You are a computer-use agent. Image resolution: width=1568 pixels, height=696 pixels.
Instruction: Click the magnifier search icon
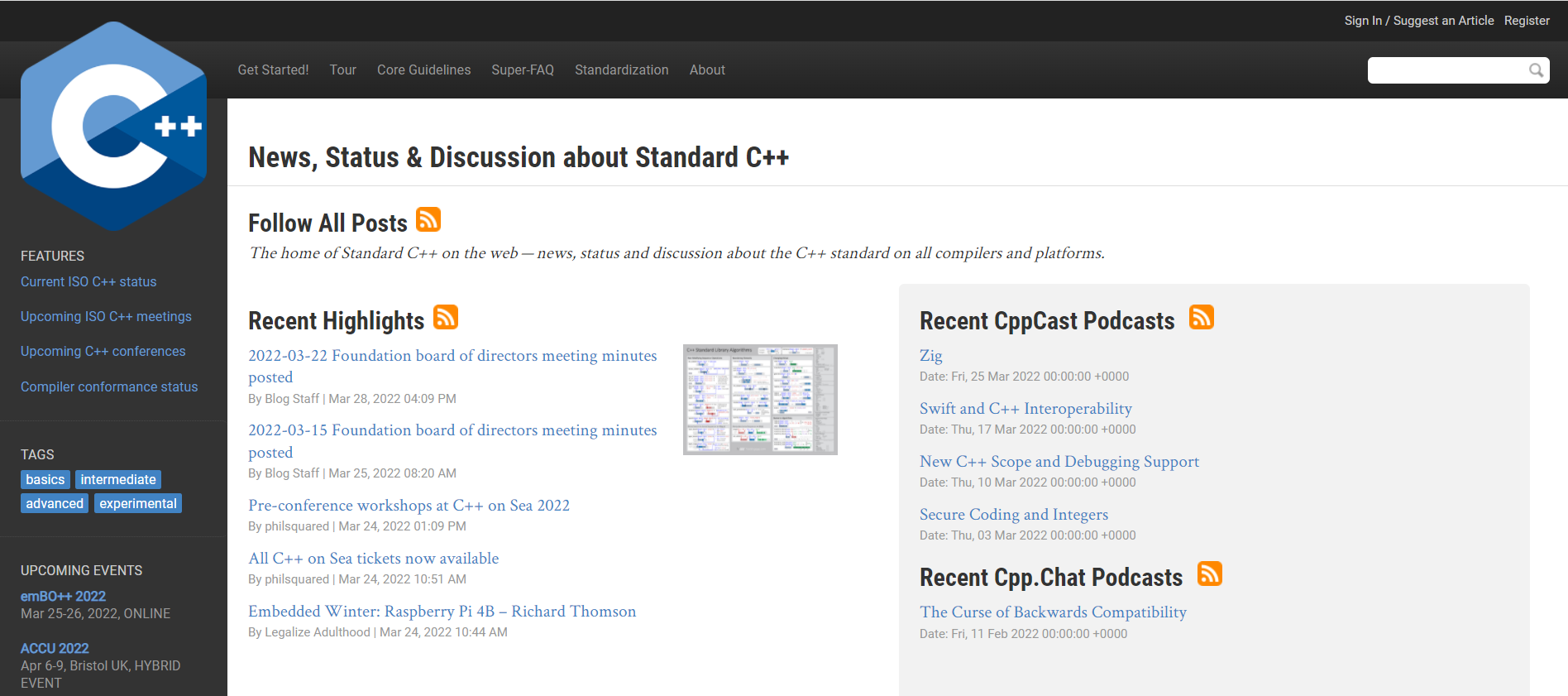(x=1536, y=70)
